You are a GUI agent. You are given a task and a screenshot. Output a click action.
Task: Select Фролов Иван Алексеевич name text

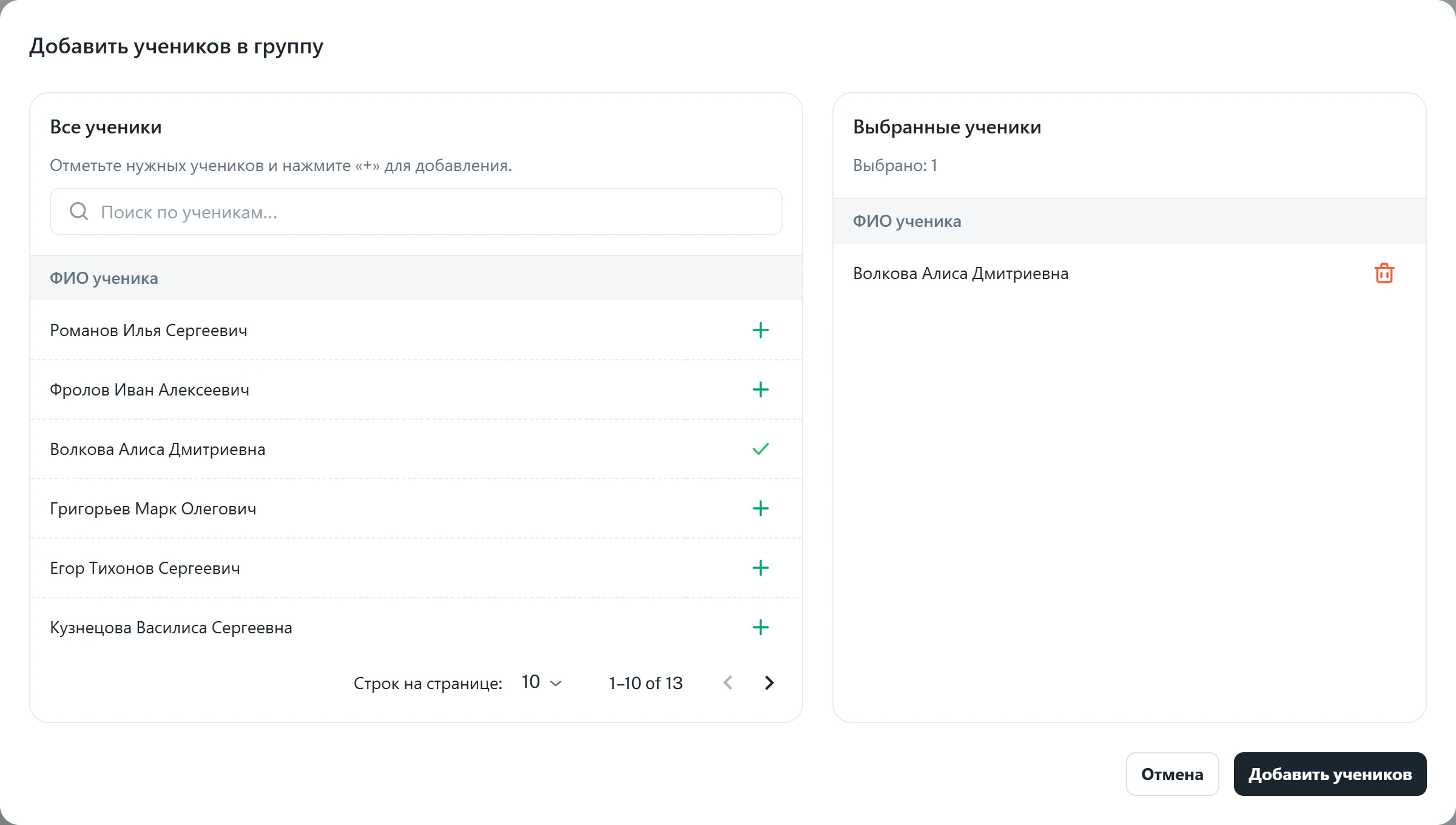149,389
